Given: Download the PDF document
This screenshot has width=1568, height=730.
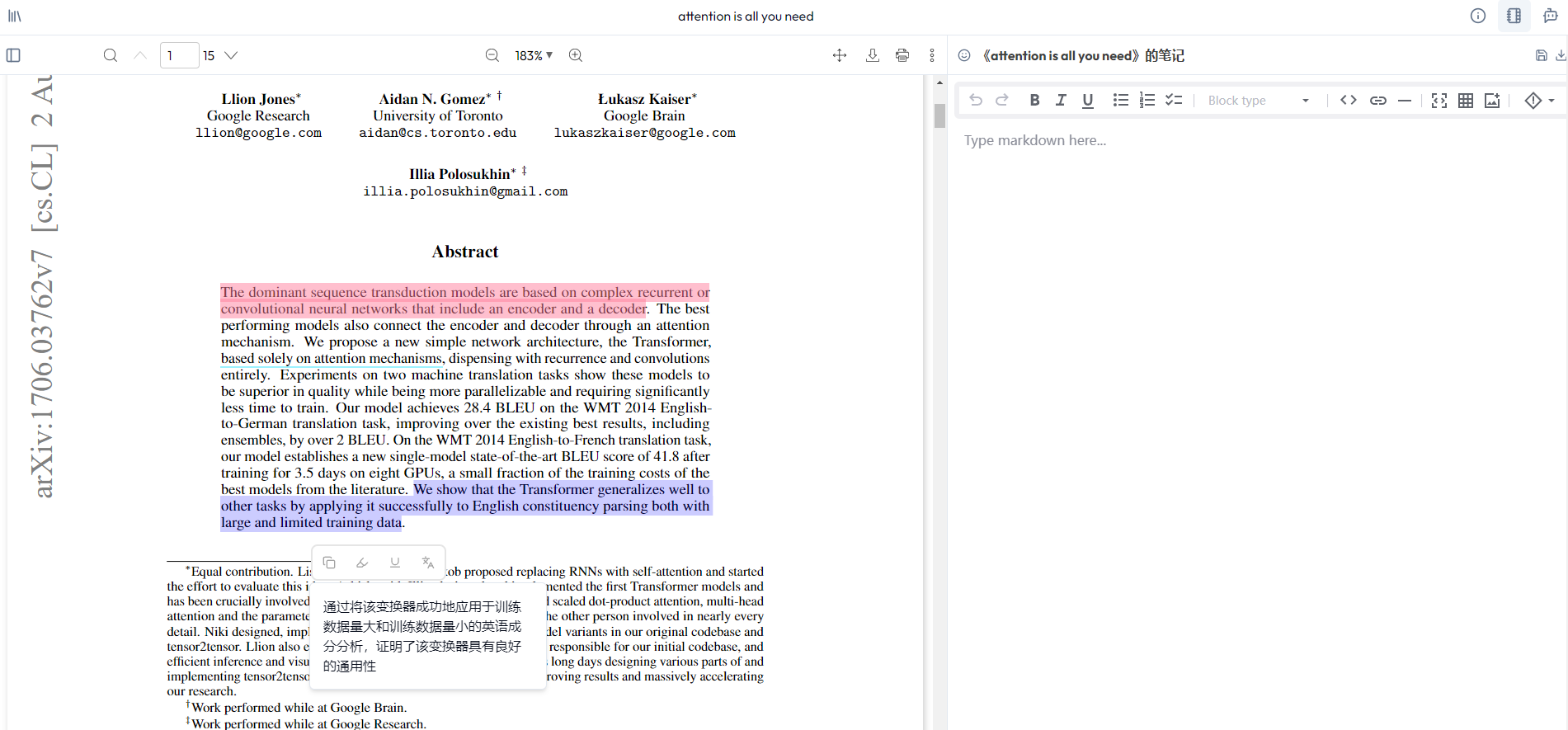Looking at the screenshot, I should [x=873, y=55].
